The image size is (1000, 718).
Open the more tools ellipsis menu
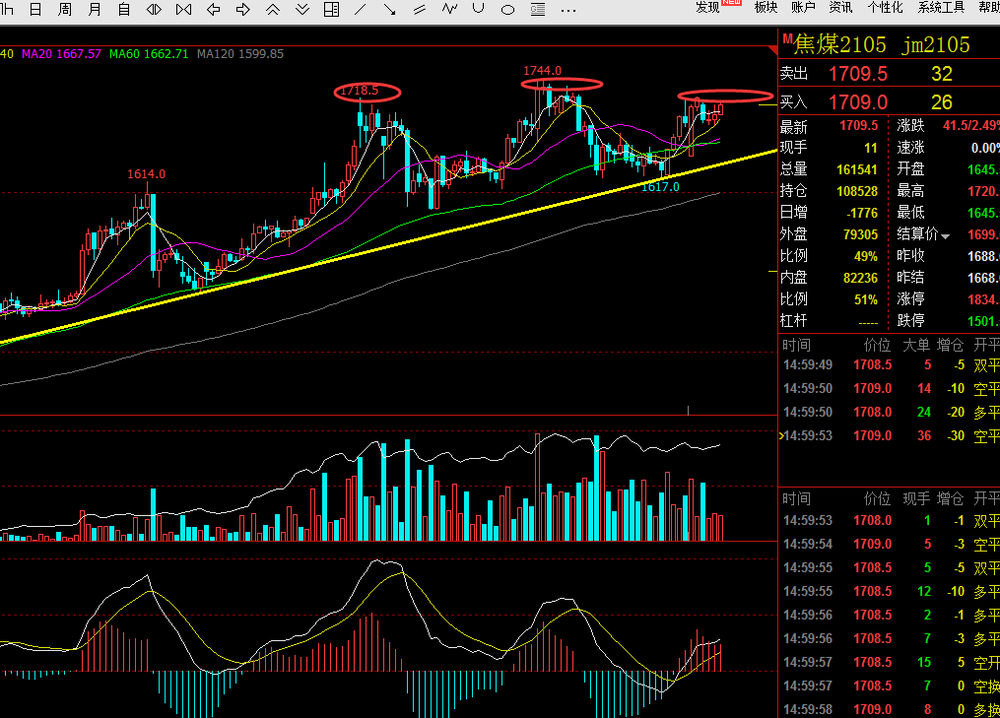(x=568, y=10)
